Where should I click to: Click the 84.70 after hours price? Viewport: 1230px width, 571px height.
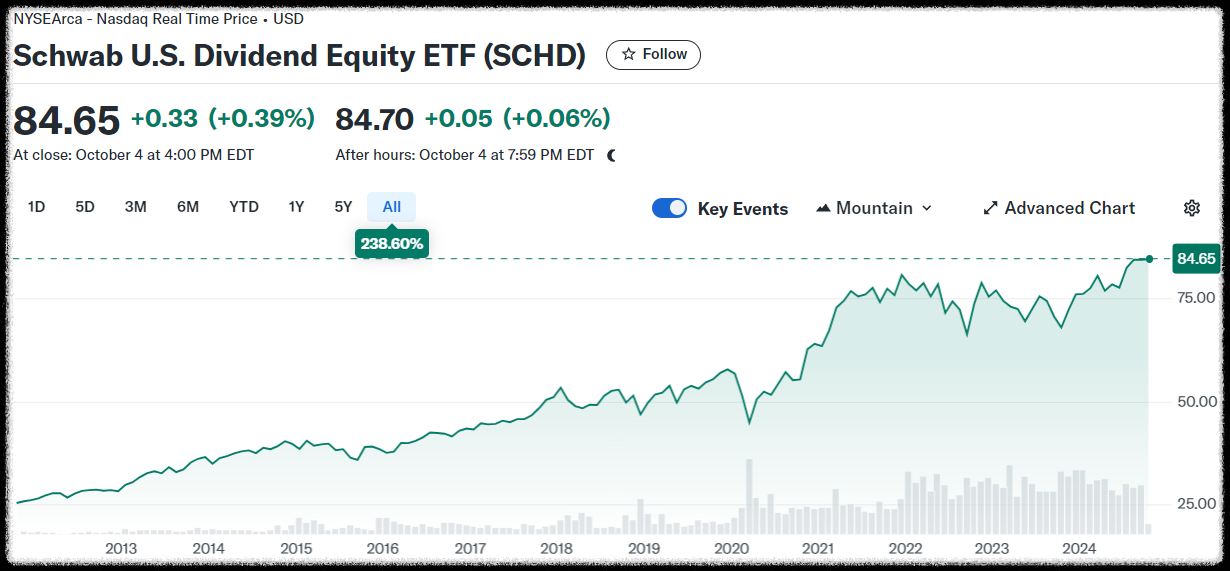pos(374,119)
